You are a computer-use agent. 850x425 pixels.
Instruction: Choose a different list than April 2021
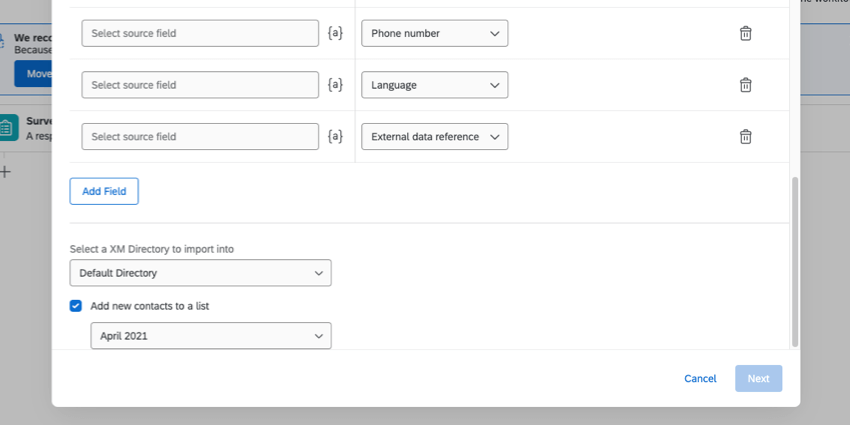[x=210, y=337]
